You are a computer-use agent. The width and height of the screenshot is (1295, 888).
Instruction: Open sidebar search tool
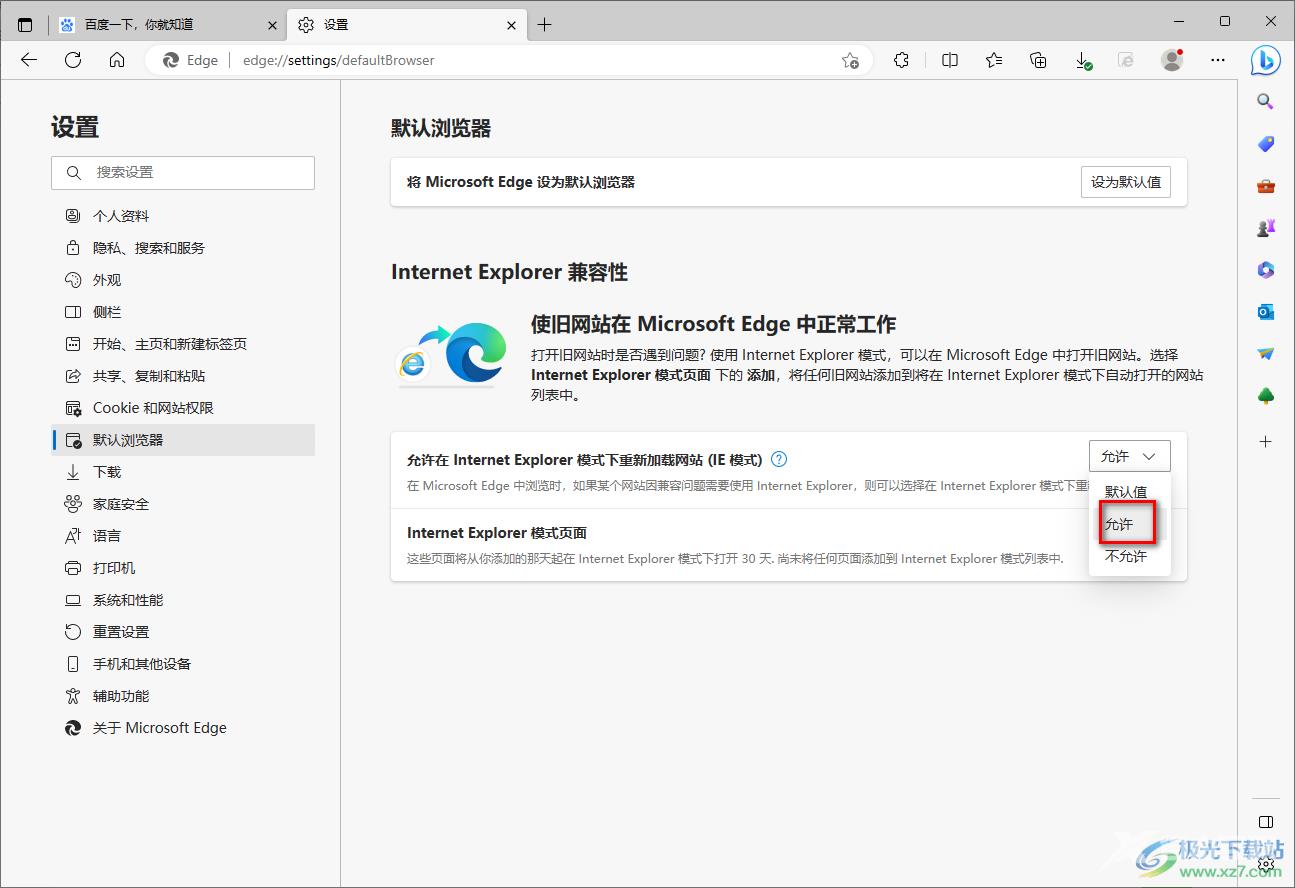coord(1265,101)
